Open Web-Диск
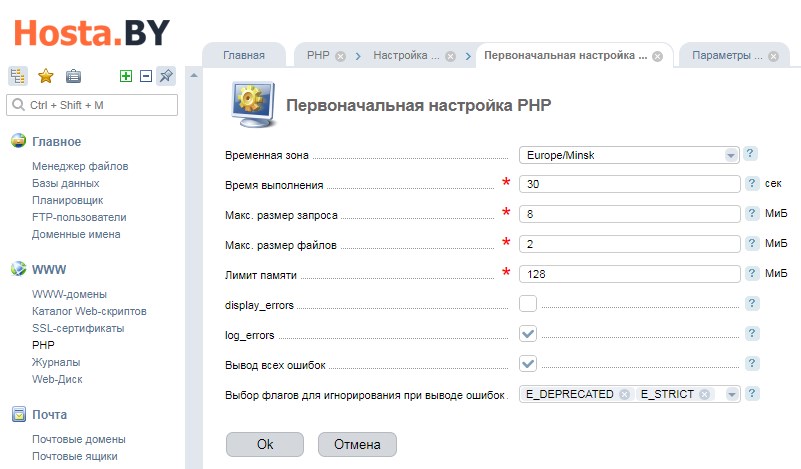This screenshot has height=469, width=801. [57, 379]
